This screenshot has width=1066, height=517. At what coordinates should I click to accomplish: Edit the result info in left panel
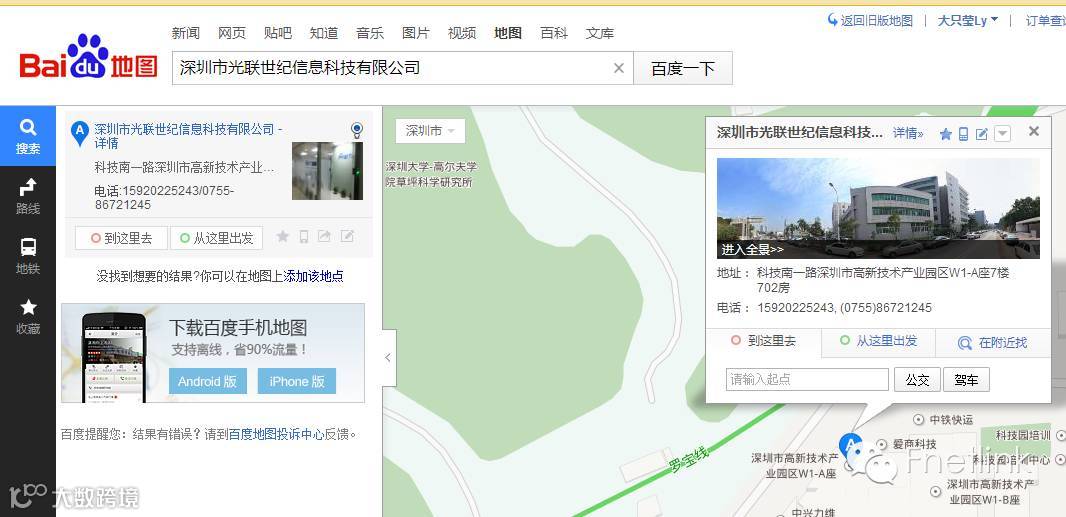[x=347, y=237]
